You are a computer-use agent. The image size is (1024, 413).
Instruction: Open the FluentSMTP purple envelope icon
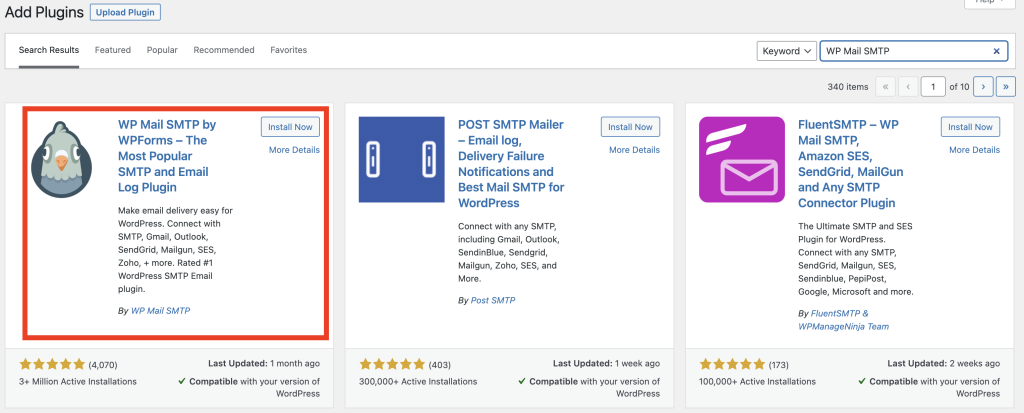pos(742,159)
